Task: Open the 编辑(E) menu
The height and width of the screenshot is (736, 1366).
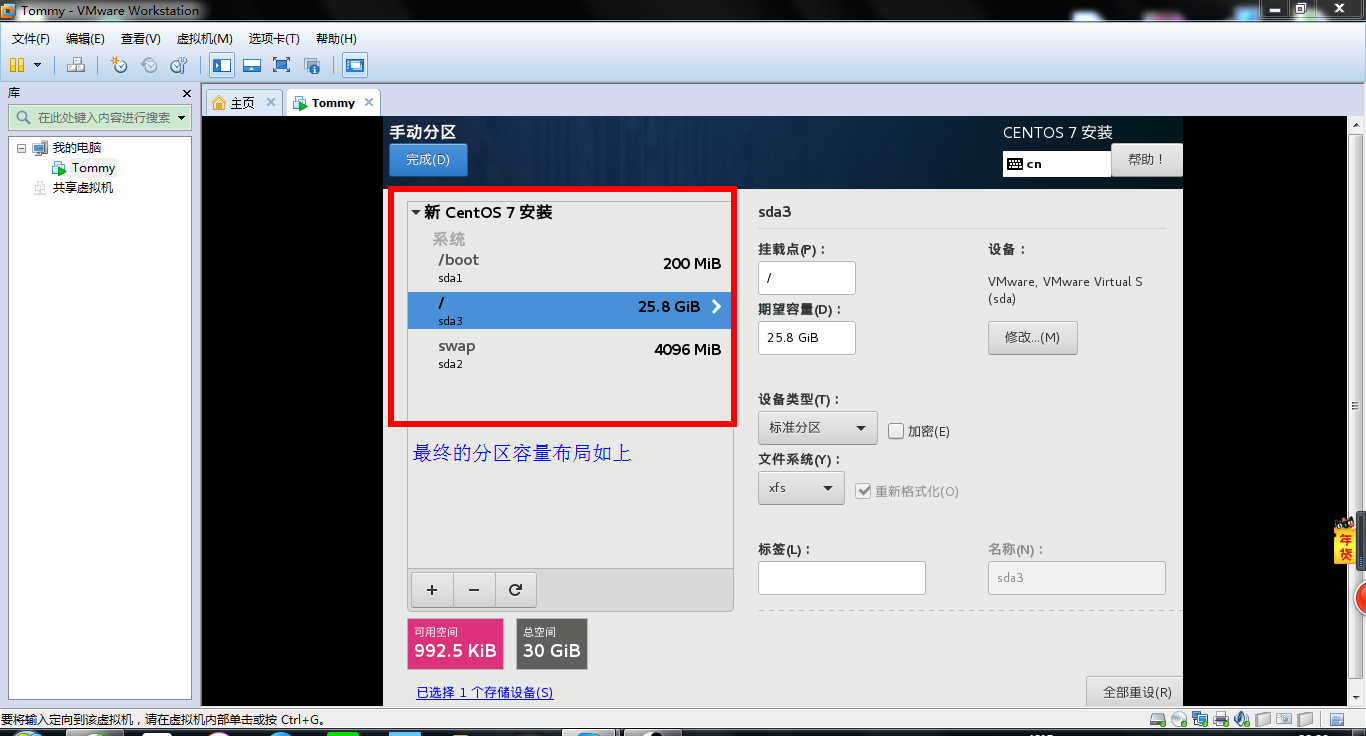Action: pyautogui.click(x=85, y=39)
